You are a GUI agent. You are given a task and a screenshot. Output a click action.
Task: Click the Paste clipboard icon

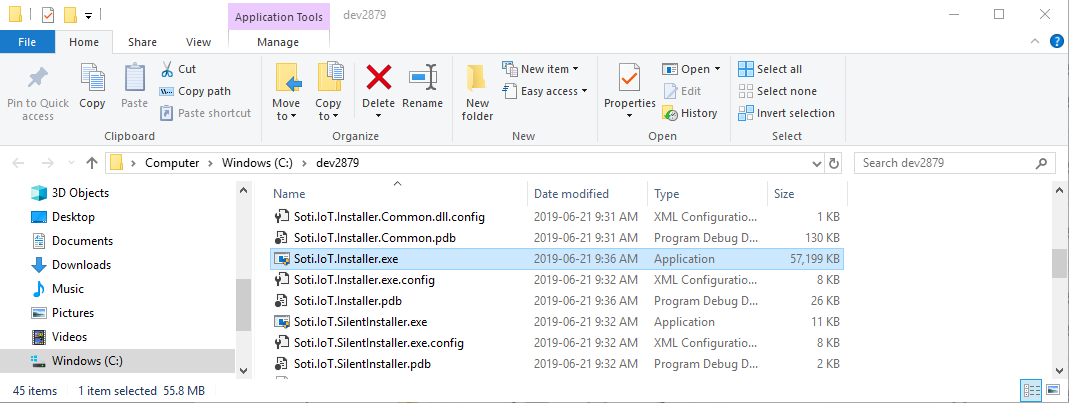pos(134,77)
